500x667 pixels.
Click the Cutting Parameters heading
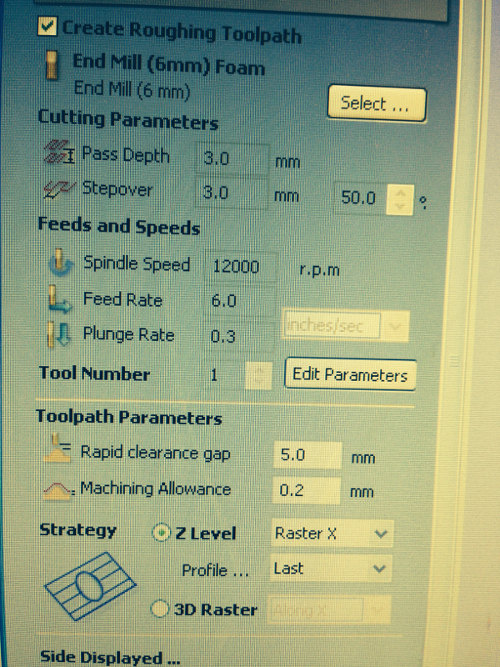click(128, 120)
